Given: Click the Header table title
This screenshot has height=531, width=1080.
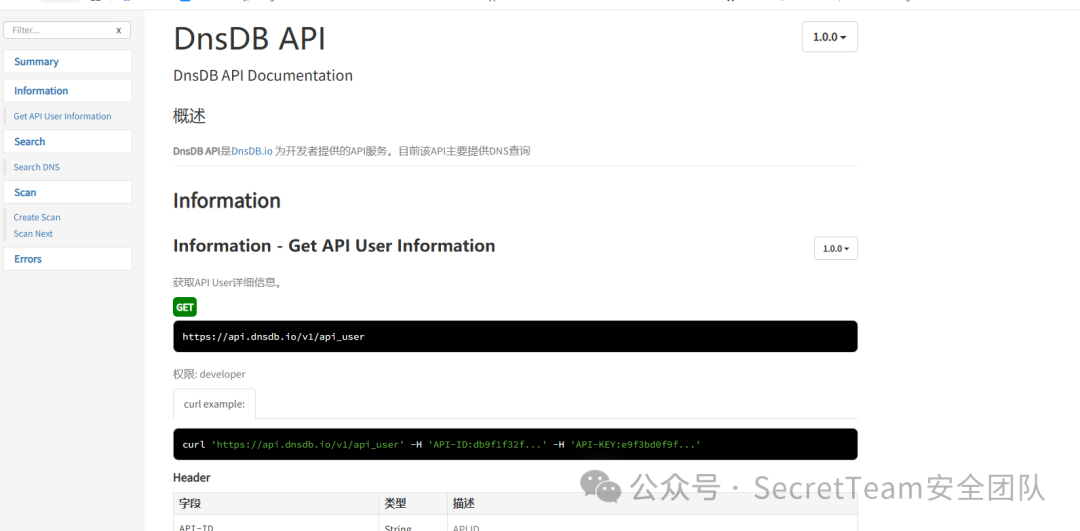Looking at the screenshot, I should pyautogui.click(x=191, y=477).
